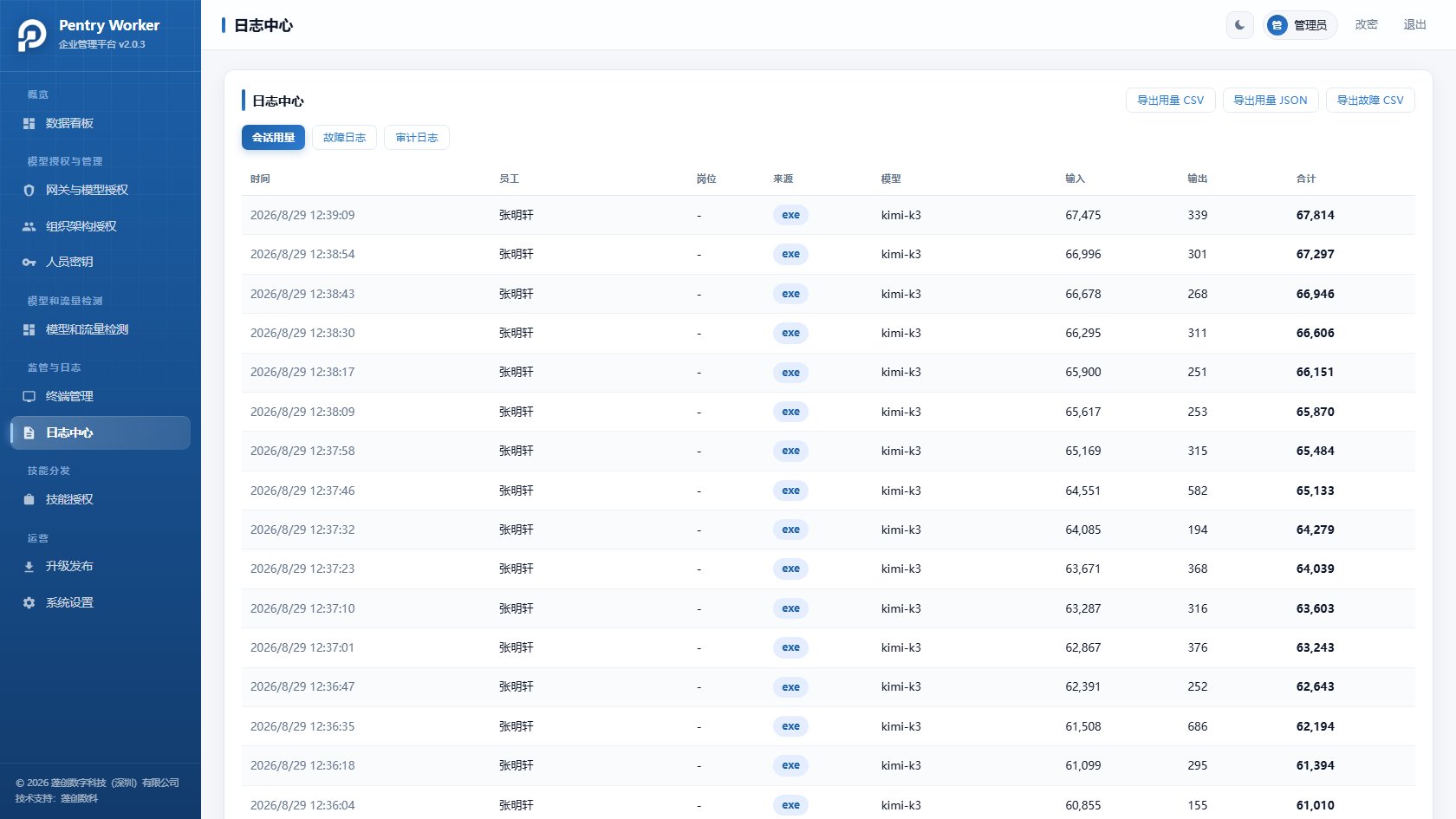
Task: Click the timestamp 2026/8/29 12:37:10
Action: coord(302,608)
